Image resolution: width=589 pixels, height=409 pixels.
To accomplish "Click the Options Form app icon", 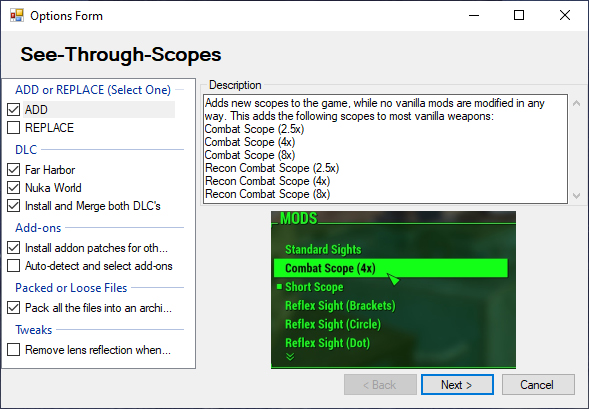I will pyautogui.click(x=17, y=15).
